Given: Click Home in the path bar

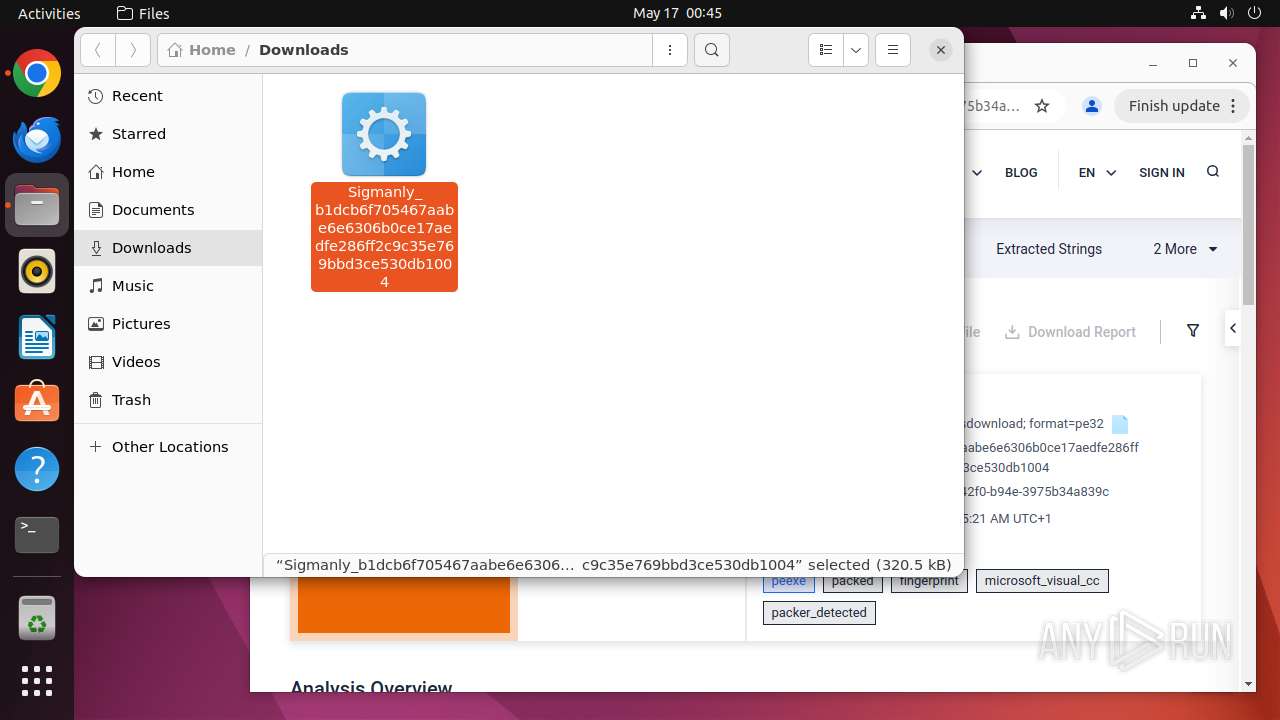Looking at the screenshot, I should click(x=202, y=50).
